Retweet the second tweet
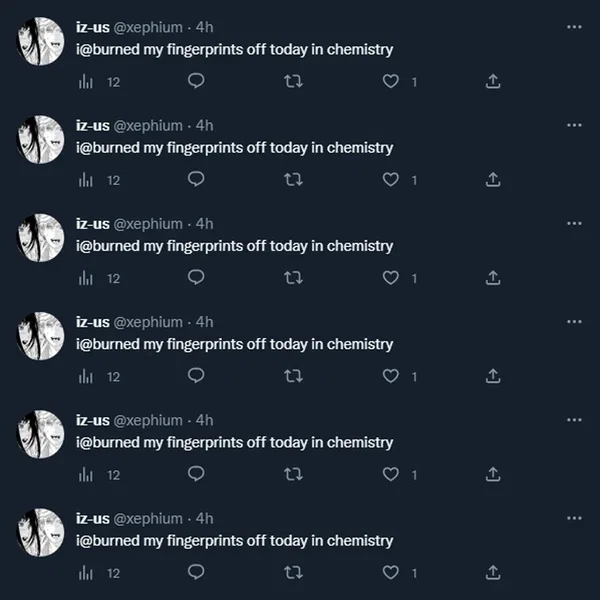The width and height of the screenshot is (600, 600). point(293,179)
